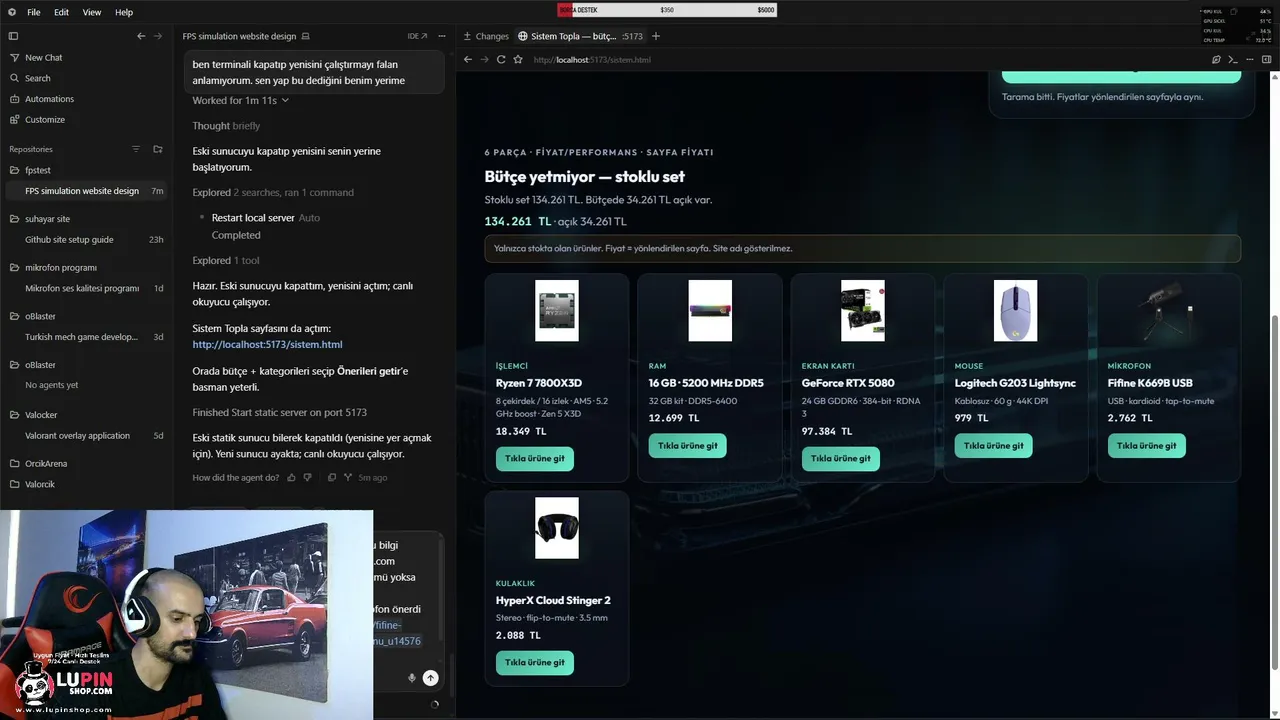Open the terminal icon in browser toolbar

[x=1232, y=59]
